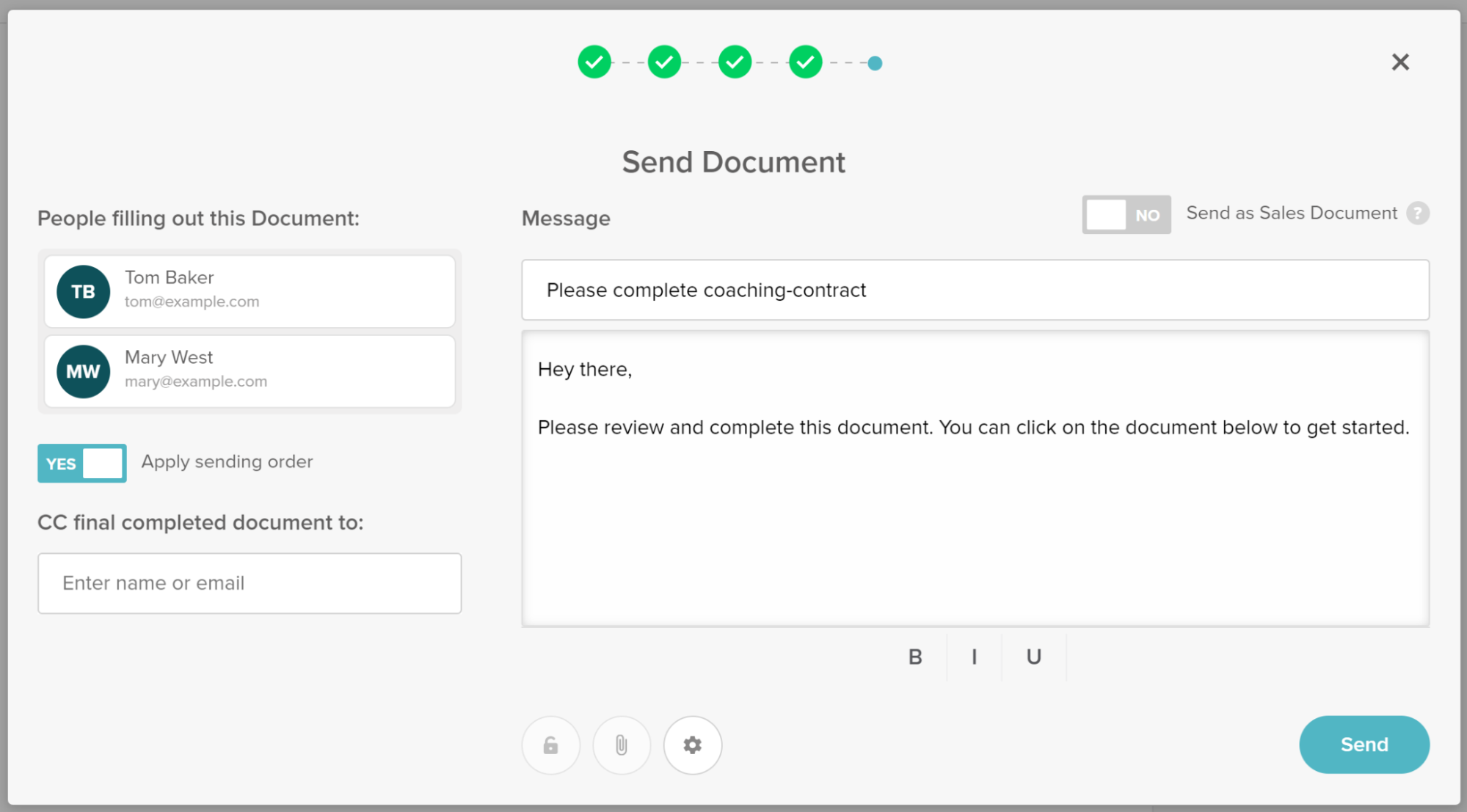Click Mary West's MW avatar
This screenshot has width=1467, height=812.
click(x=83, y=371)
